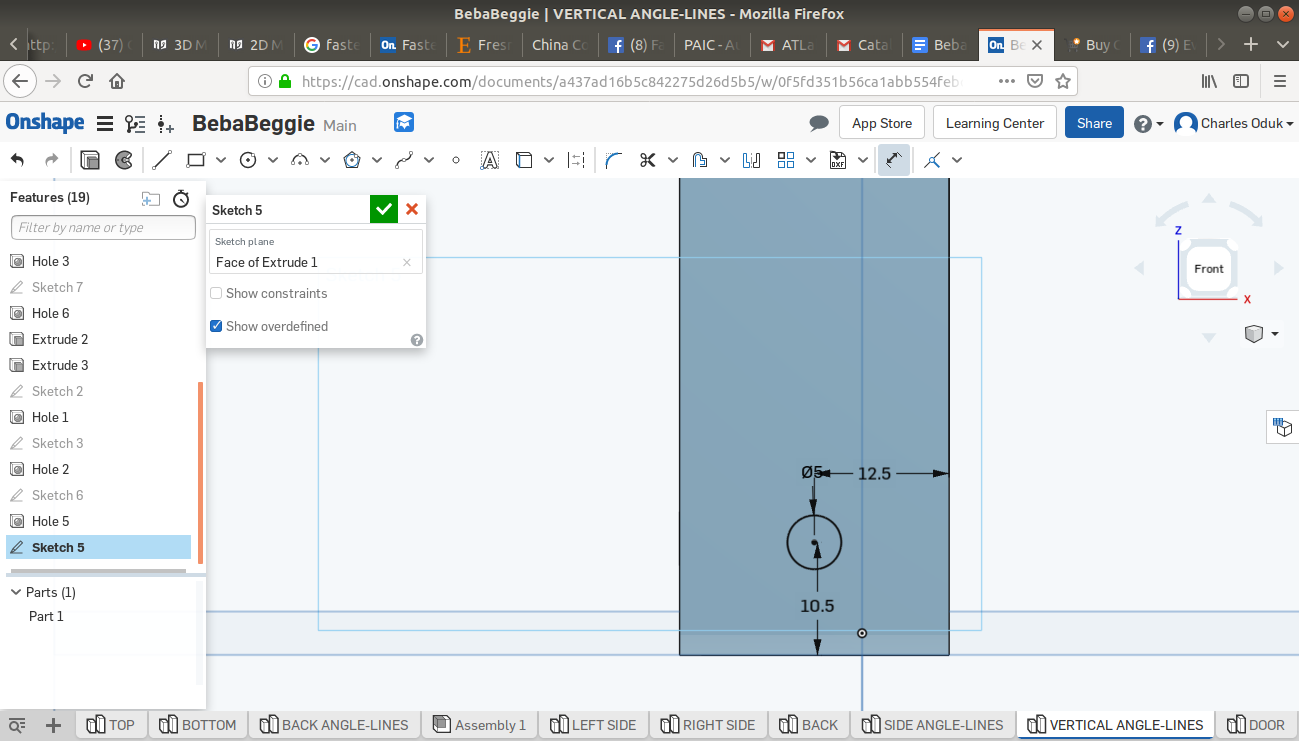
Task: Expand the Constraint tools dropdown arrow
Action: click(x=957, y=160)
